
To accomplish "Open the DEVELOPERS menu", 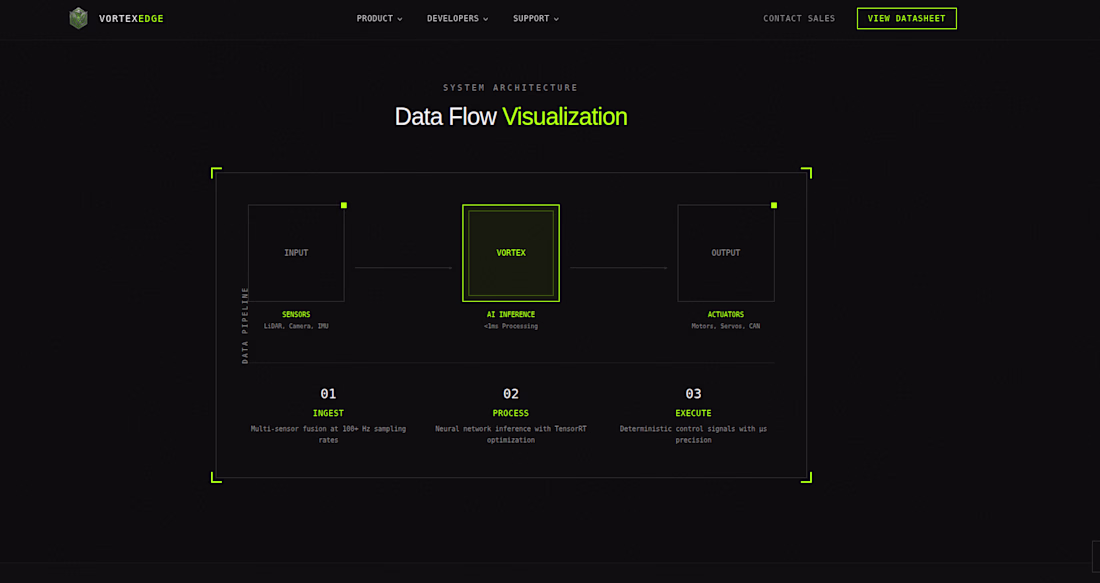I will 457,19.
